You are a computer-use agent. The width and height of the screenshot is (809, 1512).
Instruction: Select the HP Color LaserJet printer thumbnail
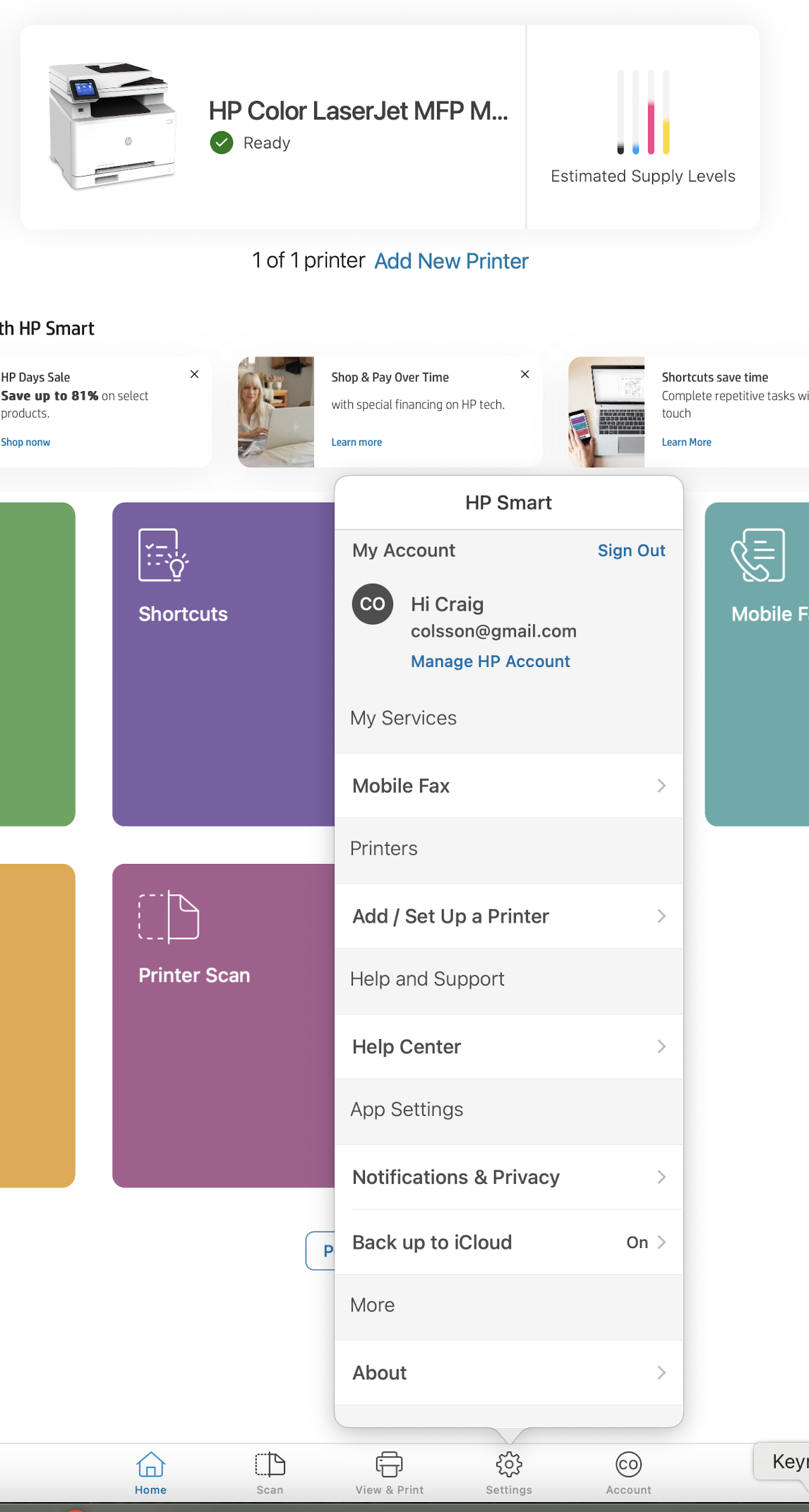112,125
